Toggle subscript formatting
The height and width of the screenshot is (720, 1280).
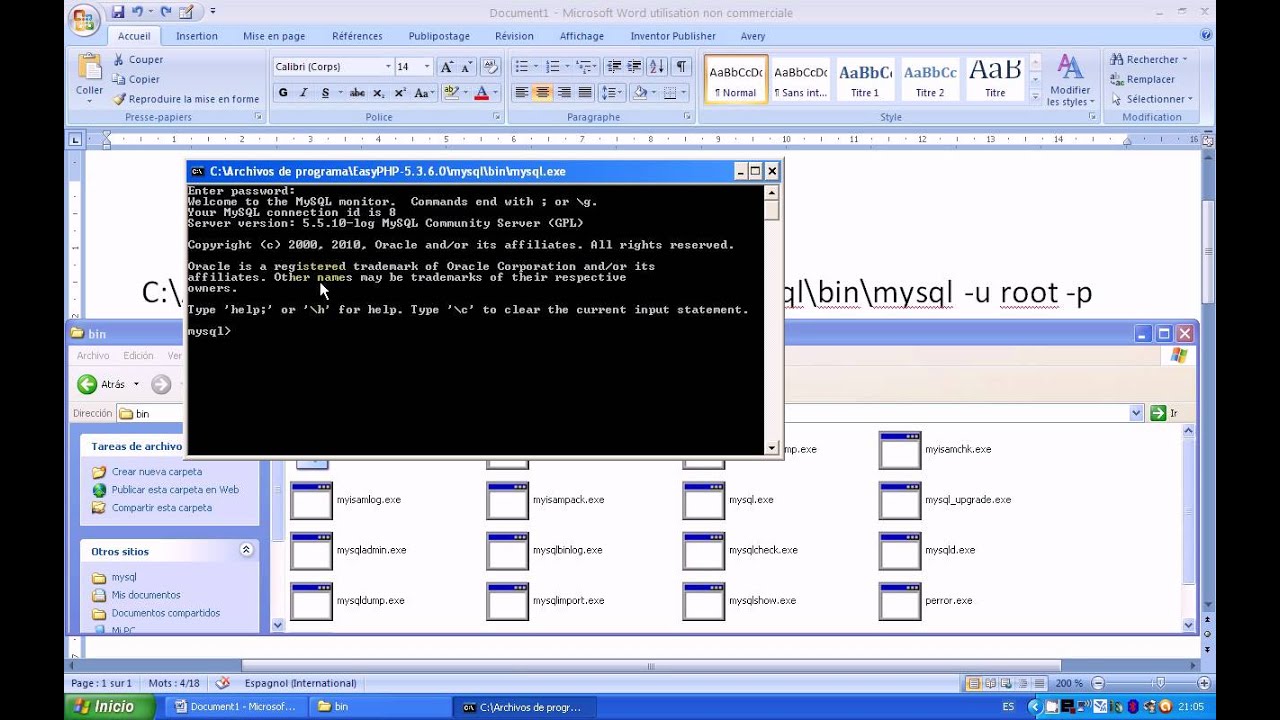pyautogui.click(x=378, y=93)
